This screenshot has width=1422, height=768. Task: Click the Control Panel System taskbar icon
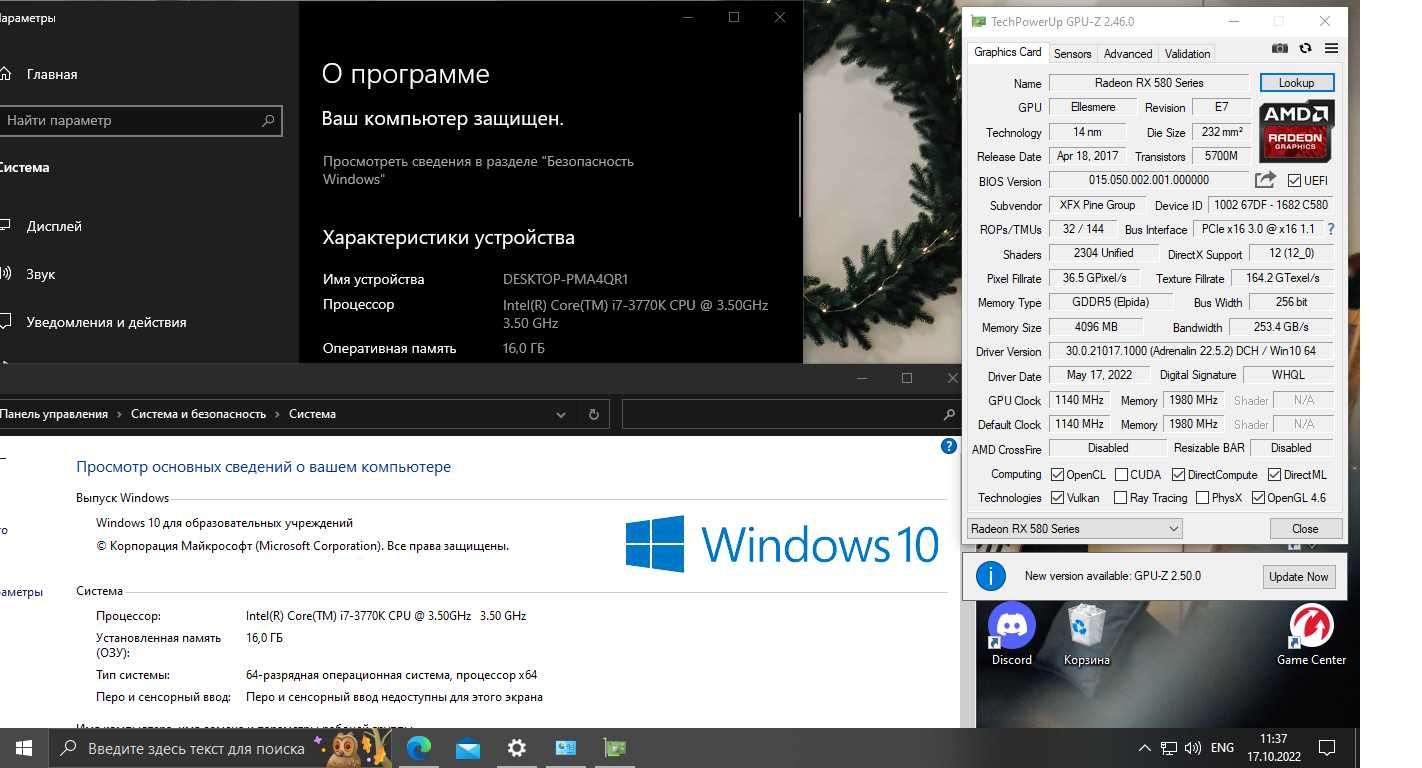[x=566, y=748]
